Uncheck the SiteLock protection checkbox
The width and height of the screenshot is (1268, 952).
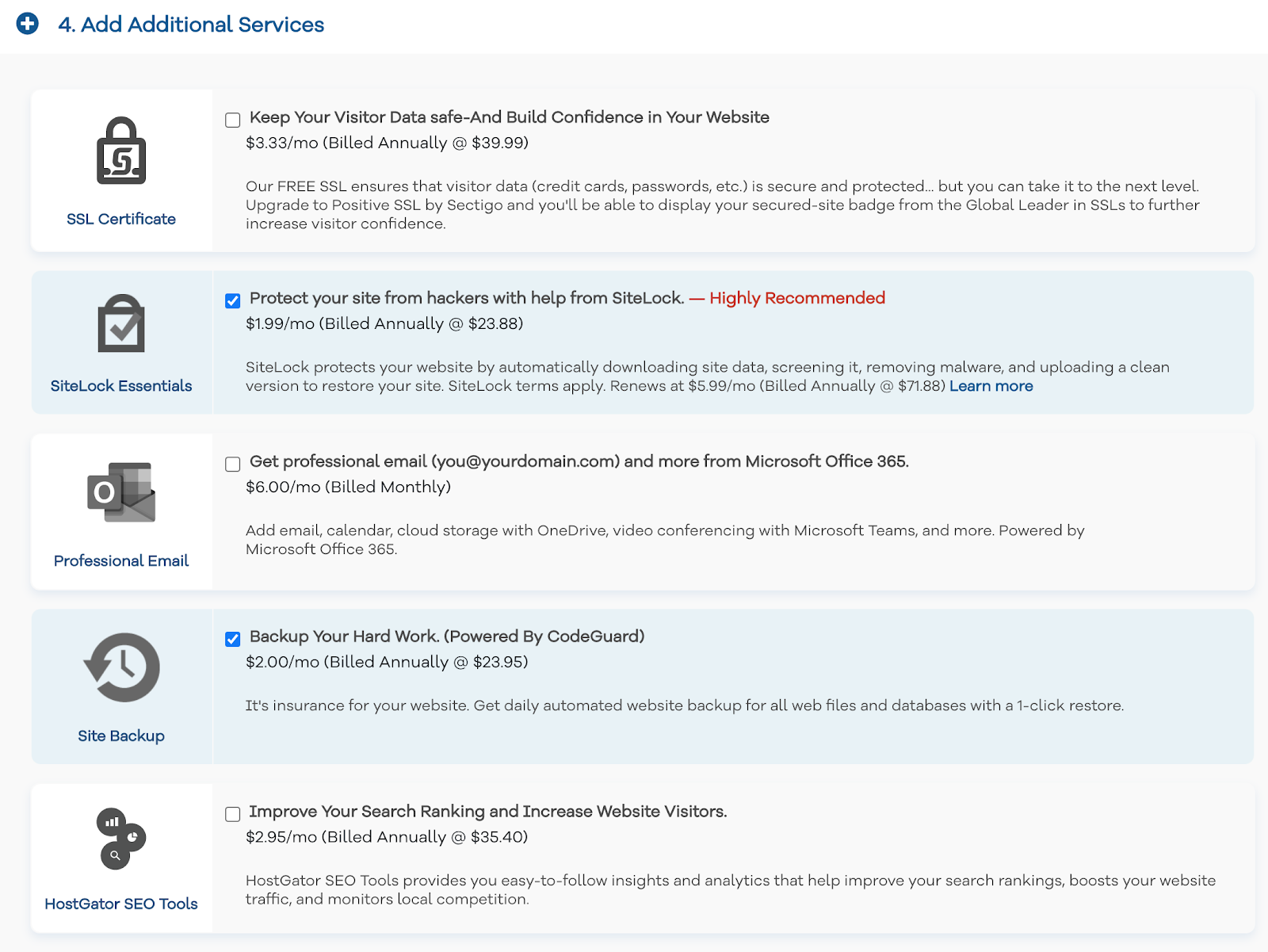(233, 300)
